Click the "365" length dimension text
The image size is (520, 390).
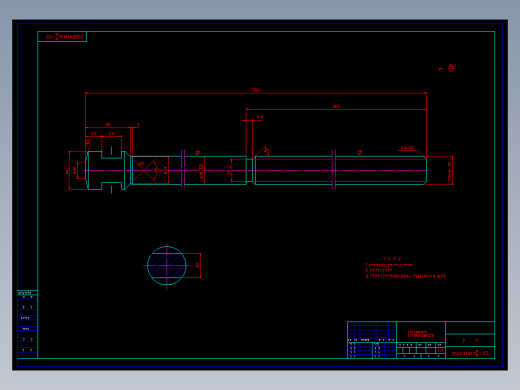(336, 106)
